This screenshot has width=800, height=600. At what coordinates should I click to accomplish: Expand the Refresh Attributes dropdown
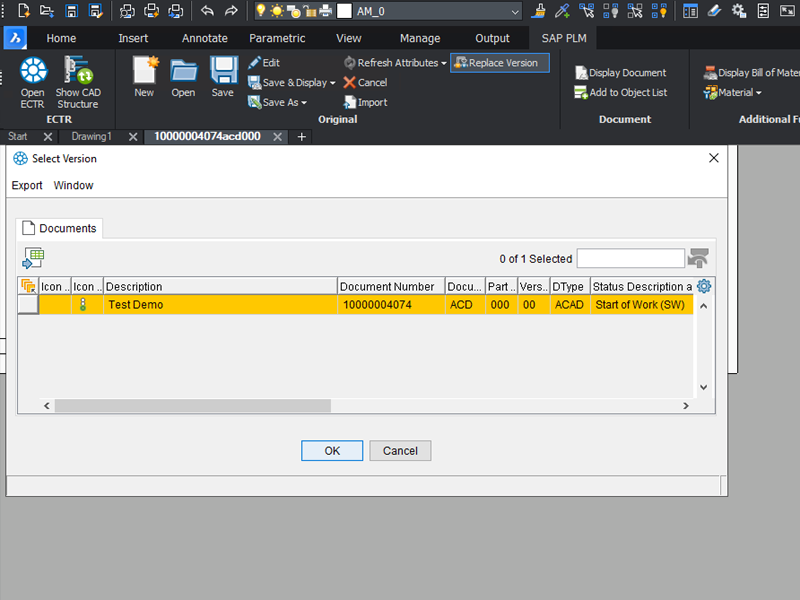tap(443, 63)
